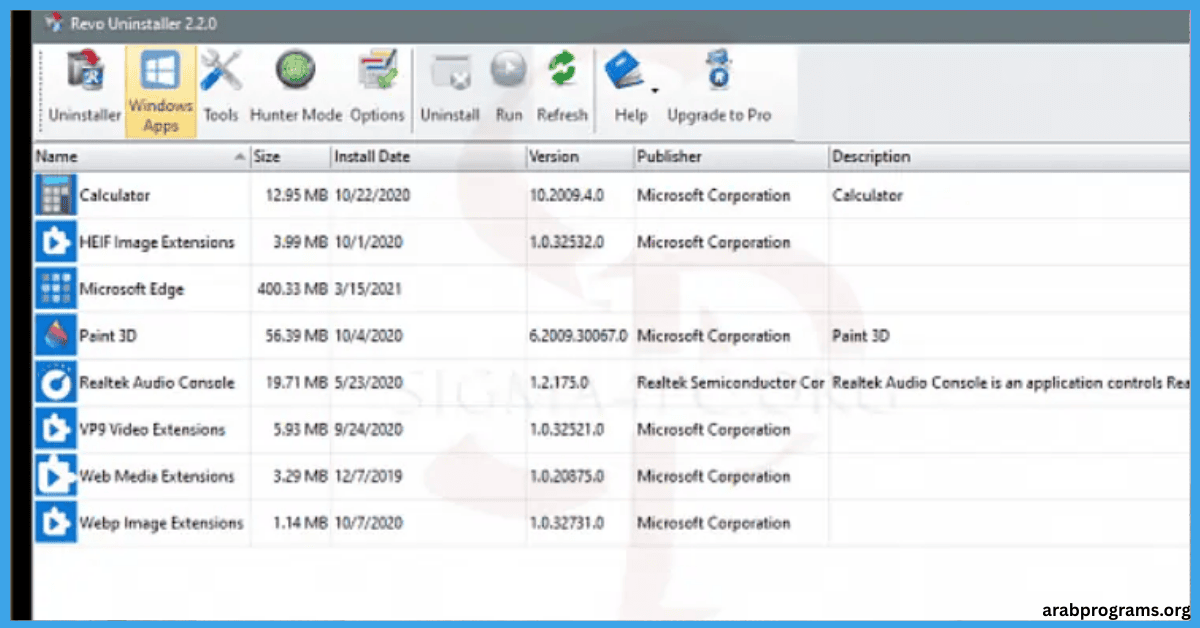Click the Revo Uninstaller title bar icon

[53, 23]
